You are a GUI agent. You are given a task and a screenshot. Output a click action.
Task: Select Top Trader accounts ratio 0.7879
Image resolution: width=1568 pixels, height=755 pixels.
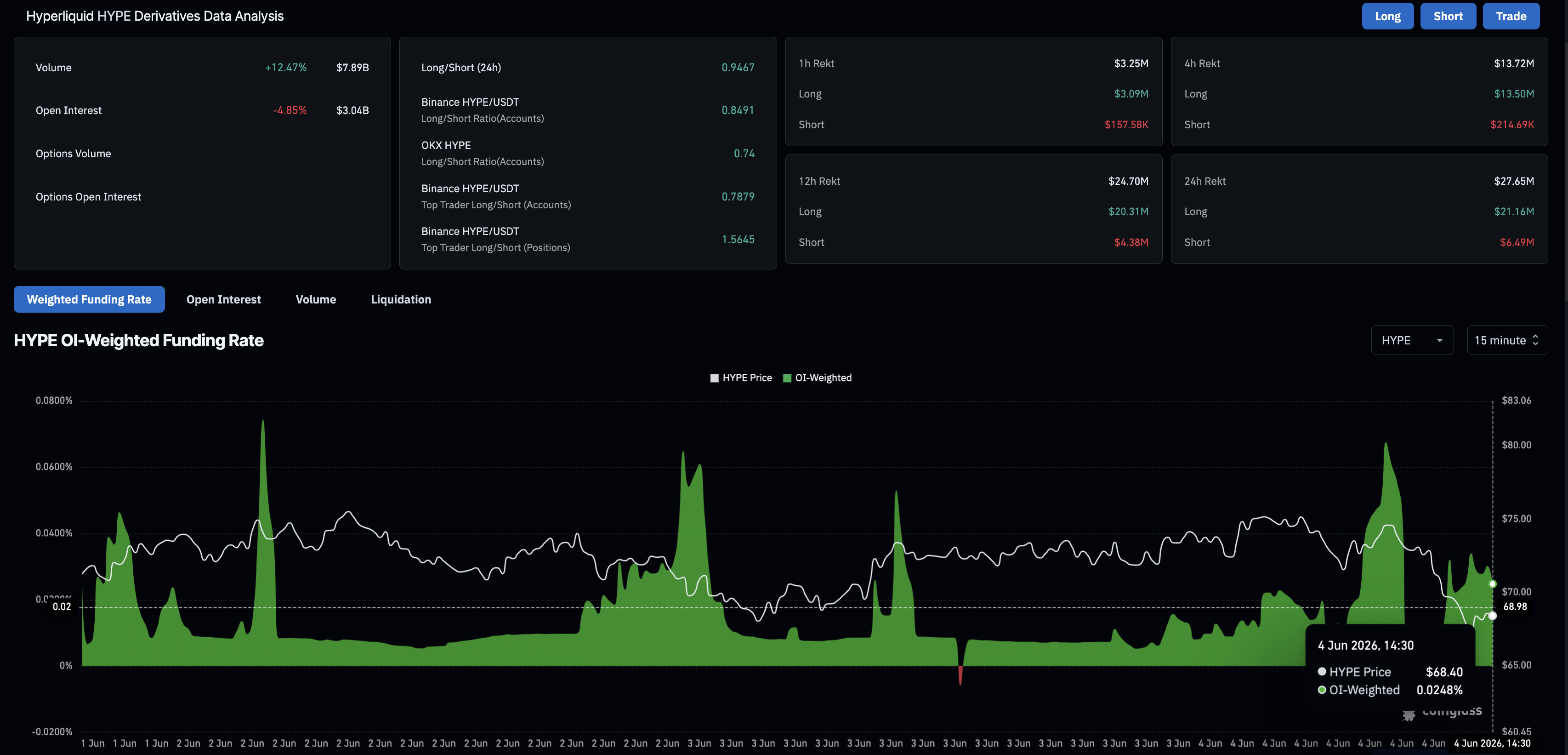coord(738,197)
